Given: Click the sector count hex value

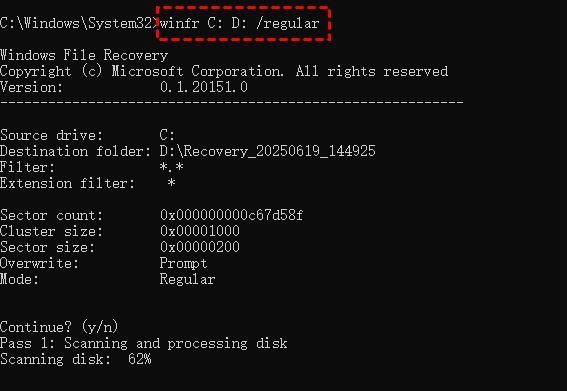Looking at the screenshot, I should pyautogui.click(x=231, y=215).
